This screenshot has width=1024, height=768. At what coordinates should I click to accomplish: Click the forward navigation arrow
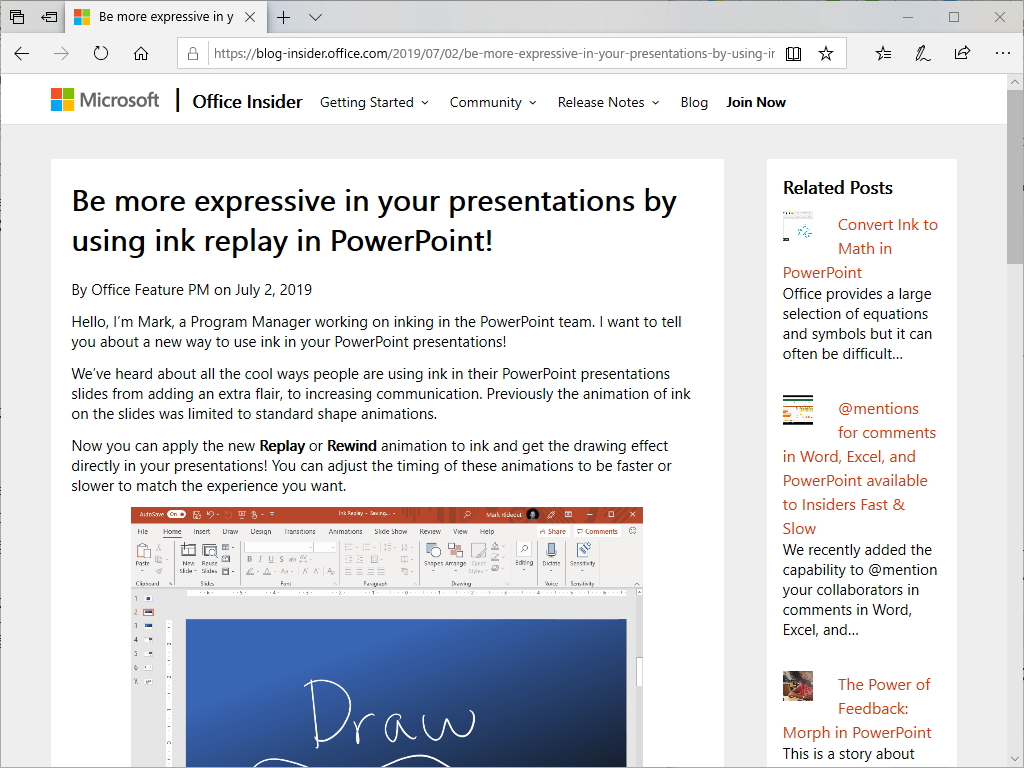click(61, 54)
